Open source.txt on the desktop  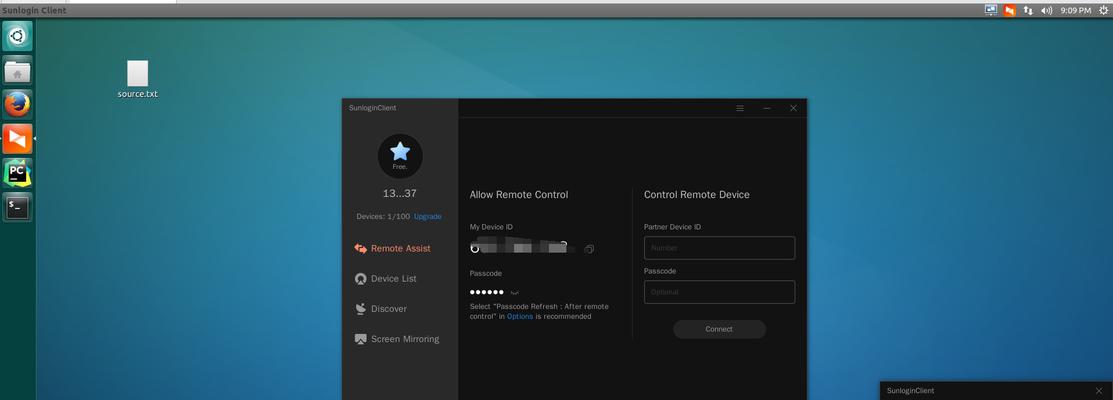tap(138, 79)
